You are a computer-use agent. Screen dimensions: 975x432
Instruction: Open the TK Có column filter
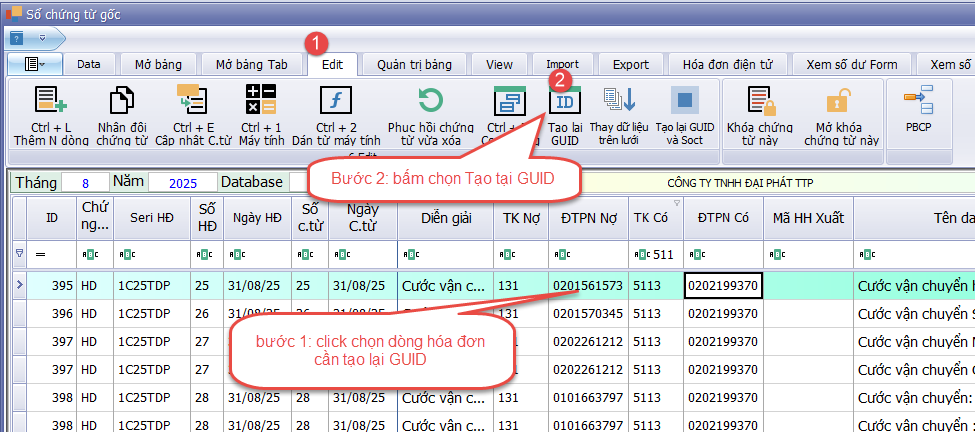point(674,203)
